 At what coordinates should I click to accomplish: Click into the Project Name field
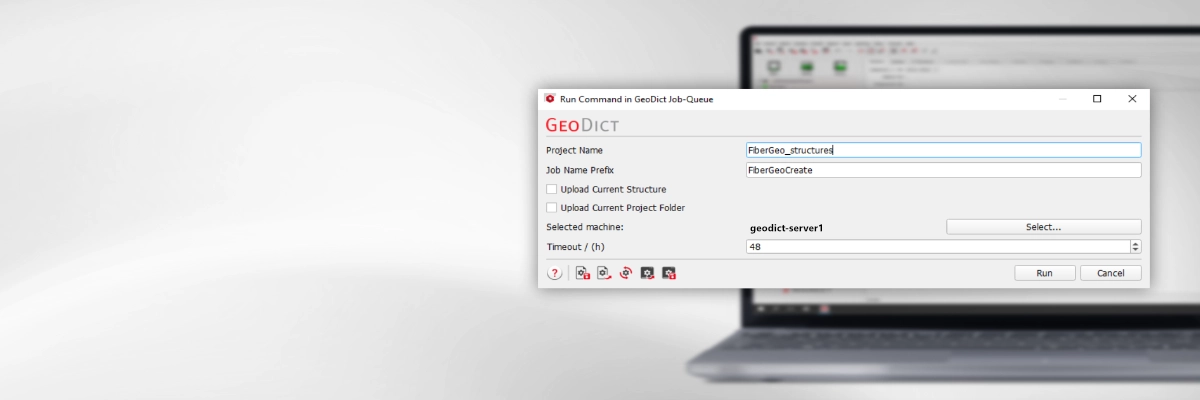coord(943,150)
